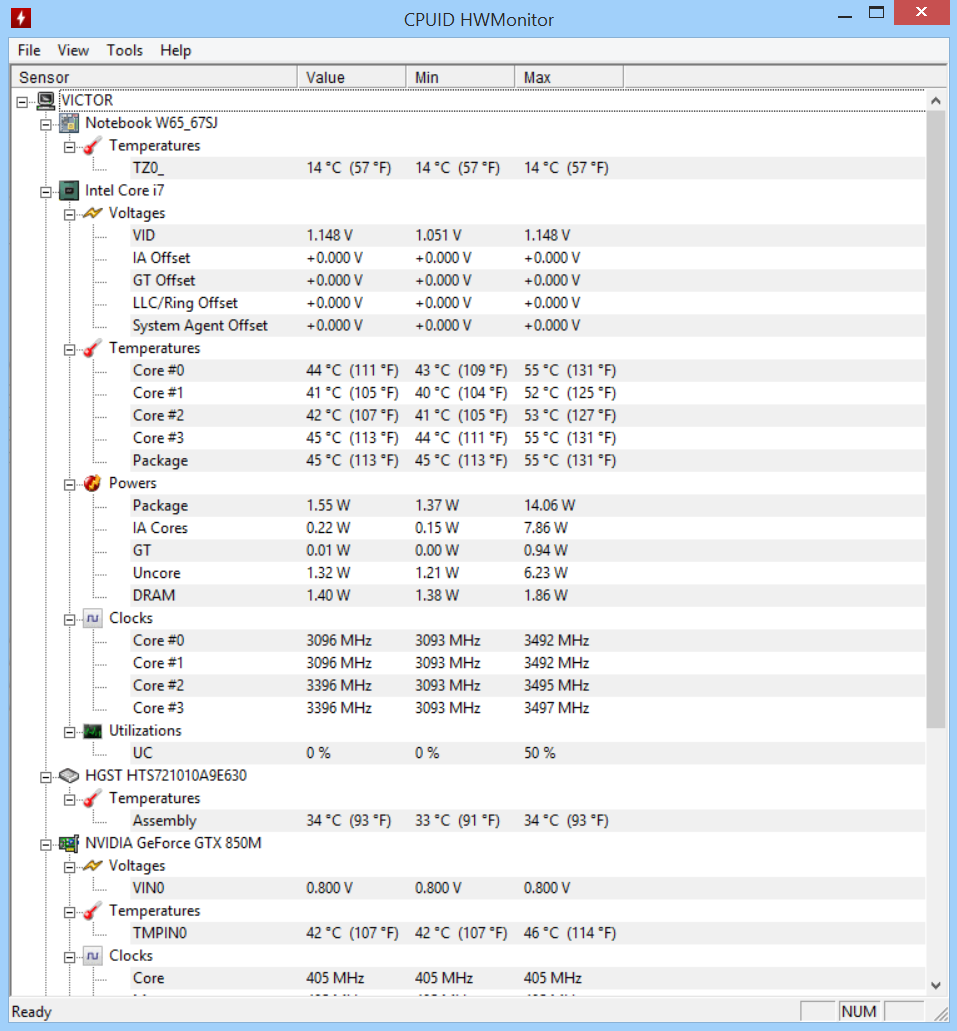The image size is (957, 1031).
Task: Select the Assembly temperature row
Action: point(527,821)
